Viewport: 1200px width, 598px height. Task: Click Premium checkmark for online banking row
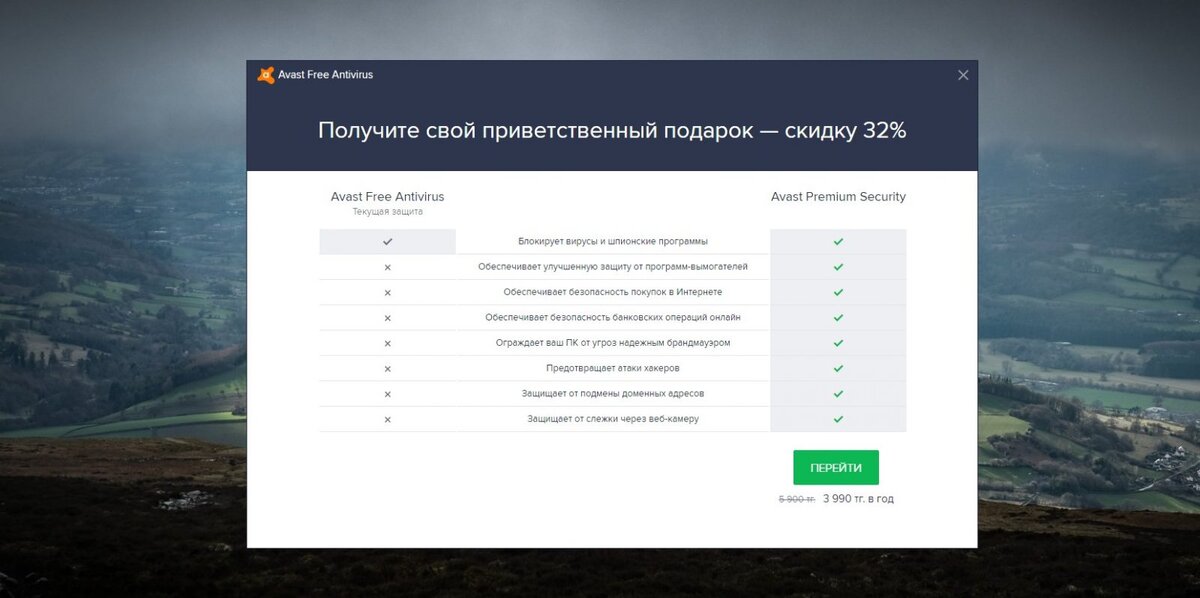838,318
